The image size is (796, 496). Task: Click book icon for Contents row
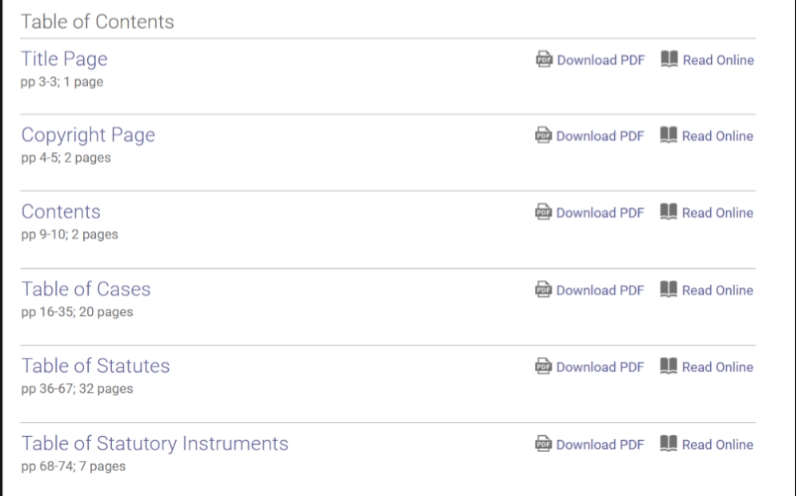(669, 213)
